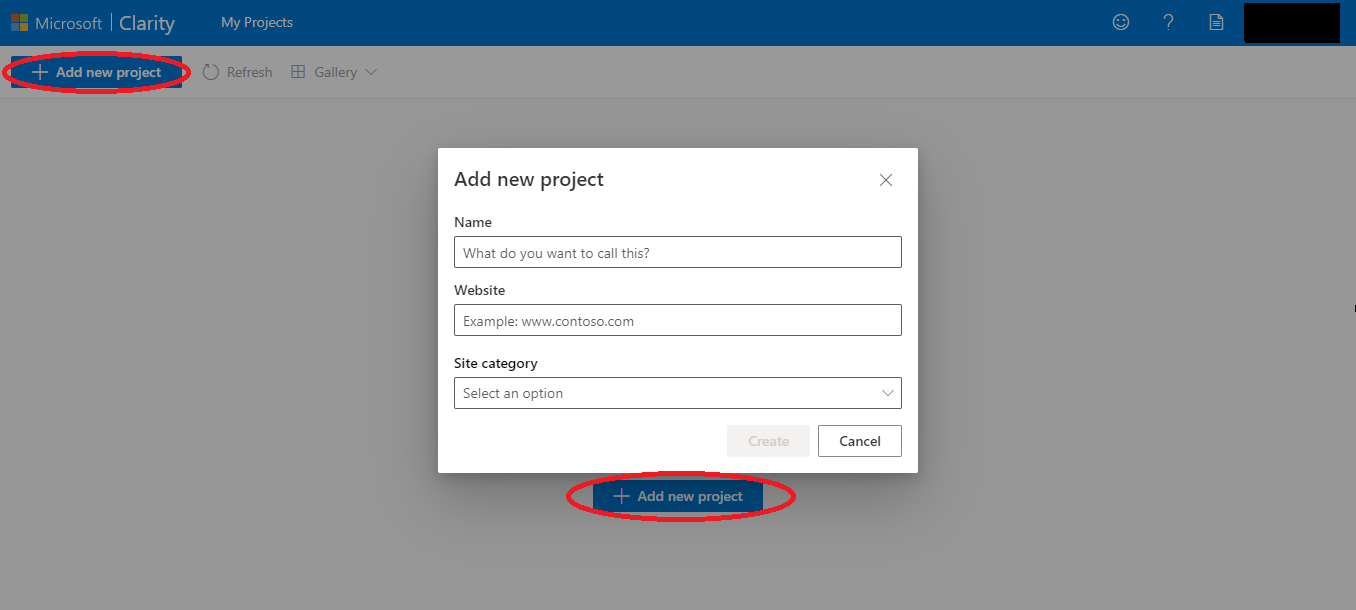The image size is (1356, 610).
Task: Click the Refresh toolbar item label
Action: (x=249, y=72)
